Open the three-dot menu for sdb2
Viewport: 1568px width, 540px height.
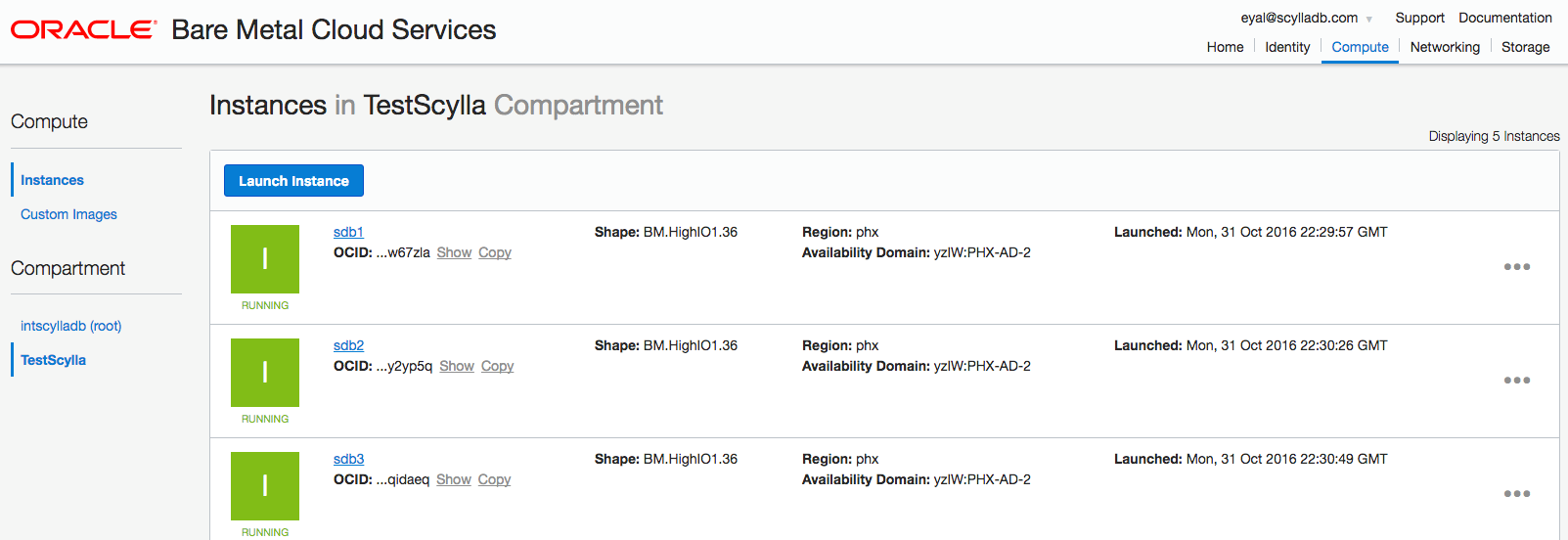point(1517,381)
